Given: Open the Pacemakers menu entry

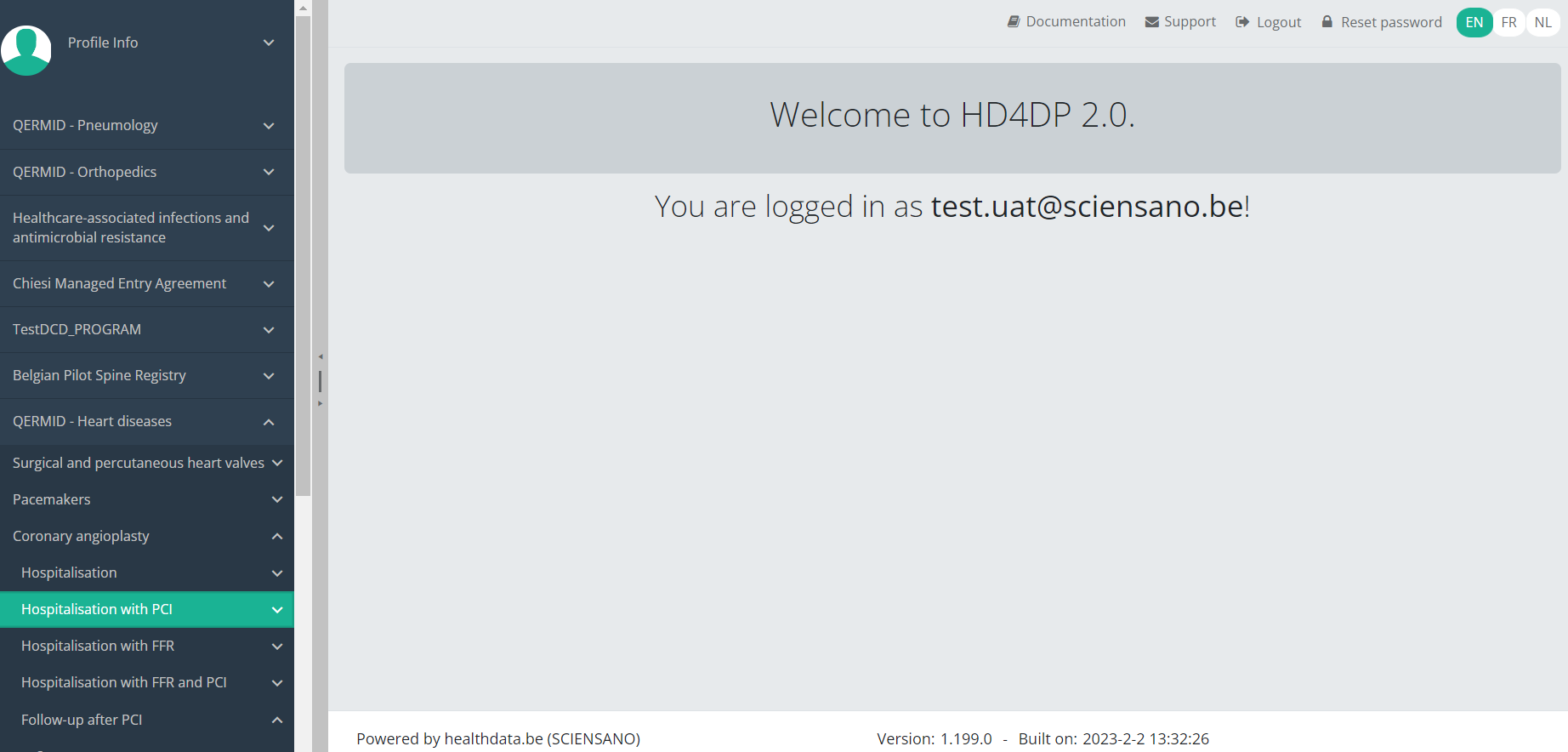Looking at the screenshot, I should click(x=52, y=499).
